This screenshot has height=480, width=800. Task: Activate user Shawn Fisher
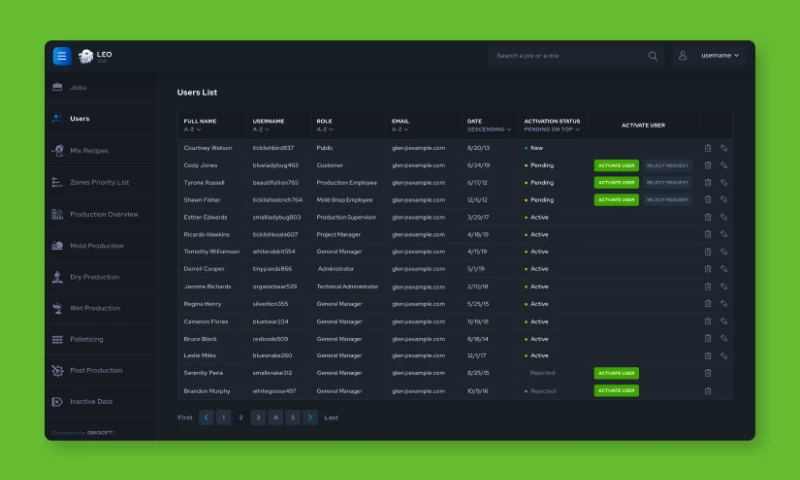616,200
